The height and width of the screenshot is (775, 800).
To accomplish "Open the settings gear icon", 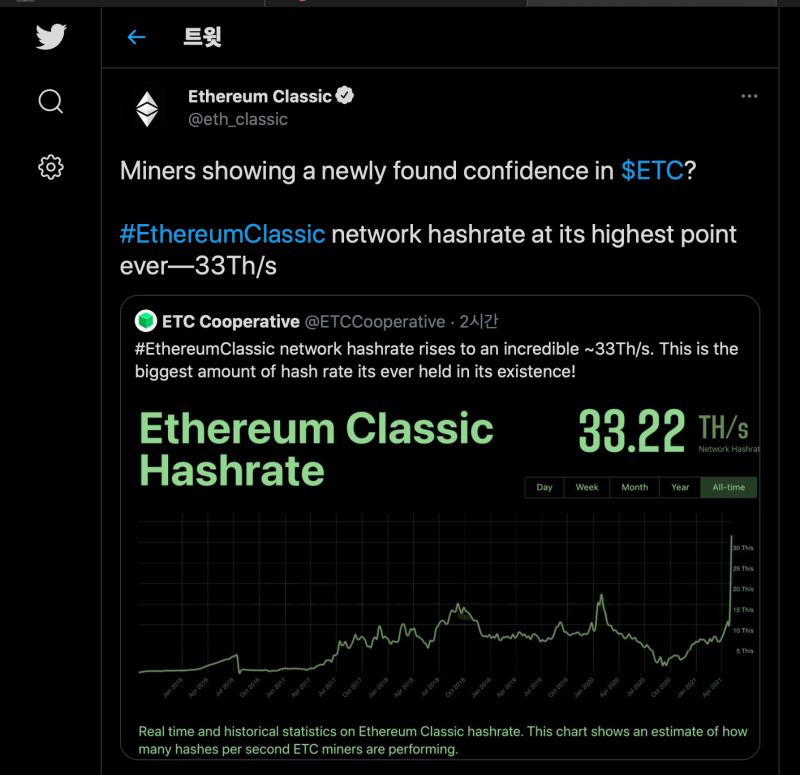I will [x=51, y=167].
